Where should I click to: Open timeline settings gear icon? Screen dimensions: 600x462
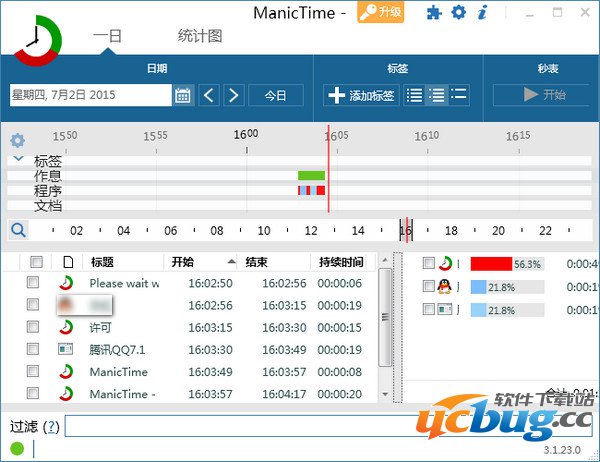pyautogui.click(x=17, y=140)
